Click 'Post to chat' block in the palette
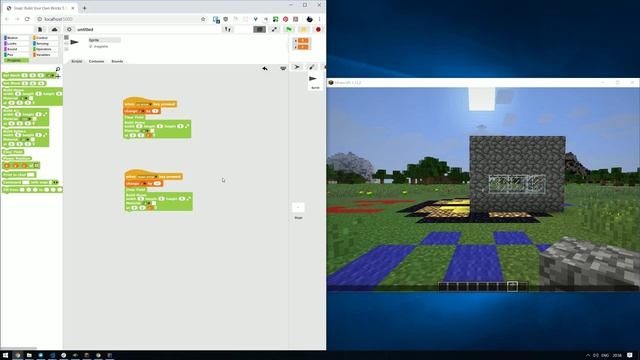The width and height of the screenshot is (640, 360). pyautogui.click(x=19, y=175)
